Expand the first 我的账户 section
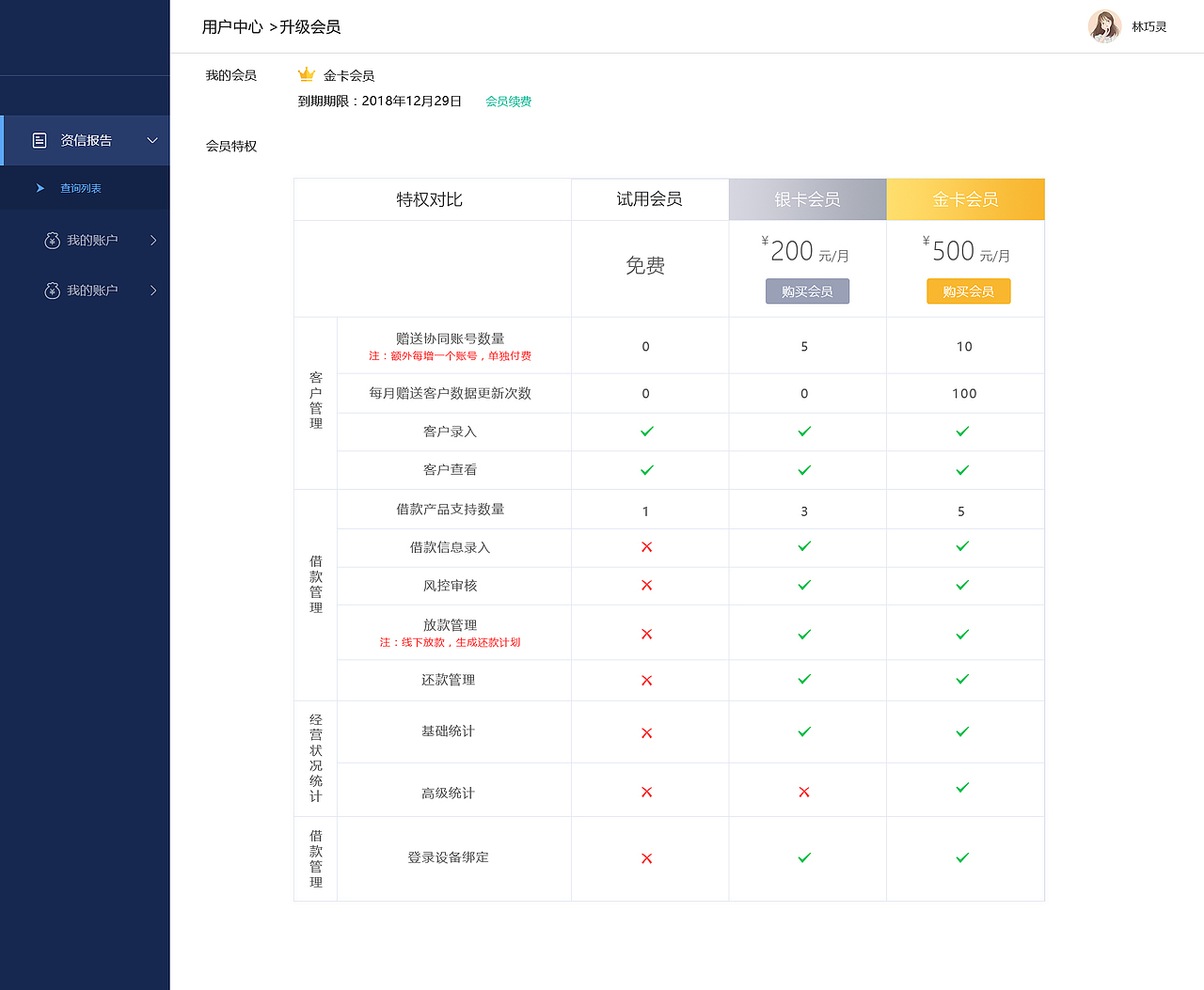This screenshot has width=1204, height=990. [x=153, y=240]
